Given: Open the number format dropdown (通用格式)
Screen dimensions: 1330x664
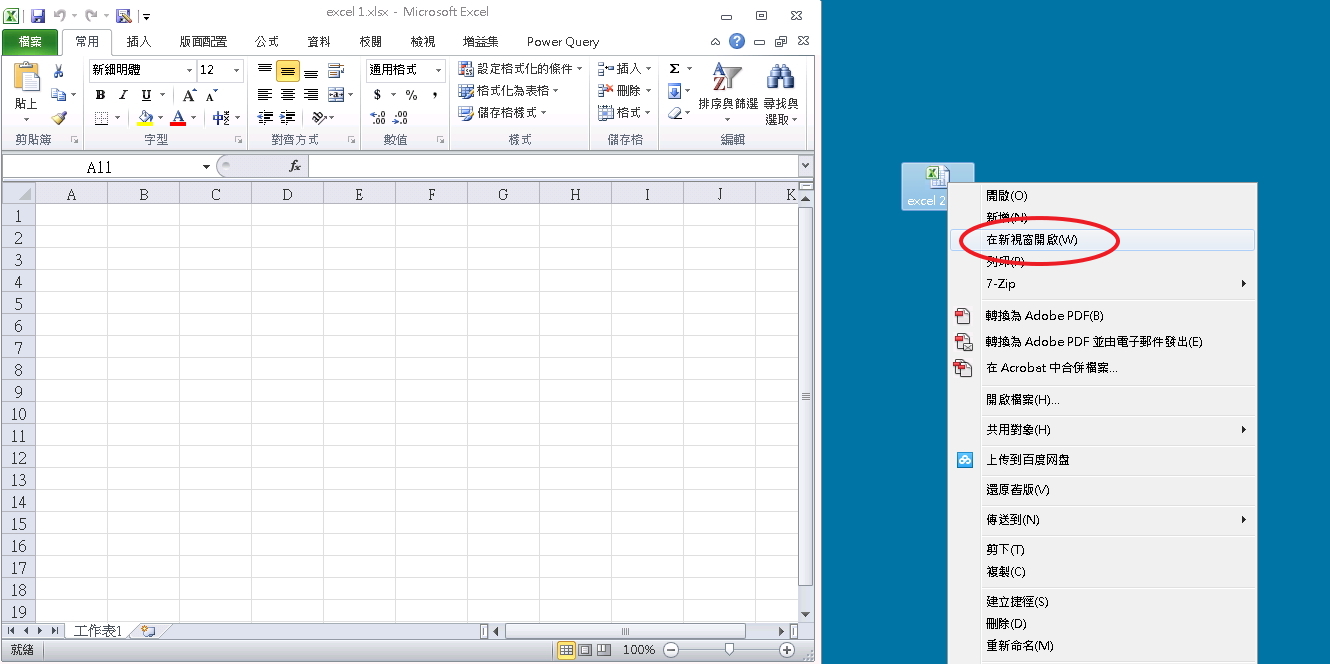Looking at the screenshot, I should pos(438,70).
